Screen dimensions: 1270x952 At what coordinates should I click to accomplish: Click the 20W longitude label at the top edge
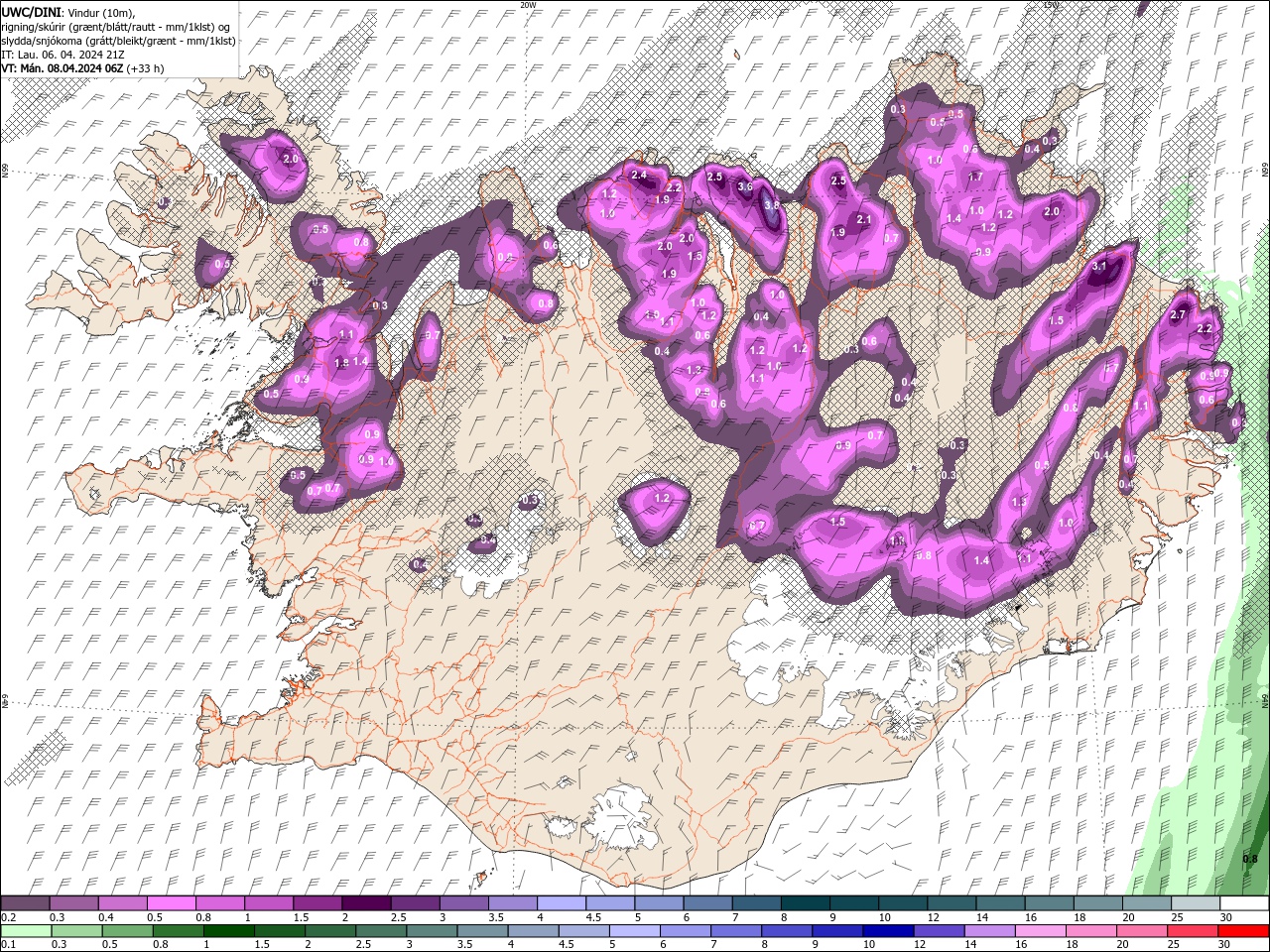tap(528, 5)
